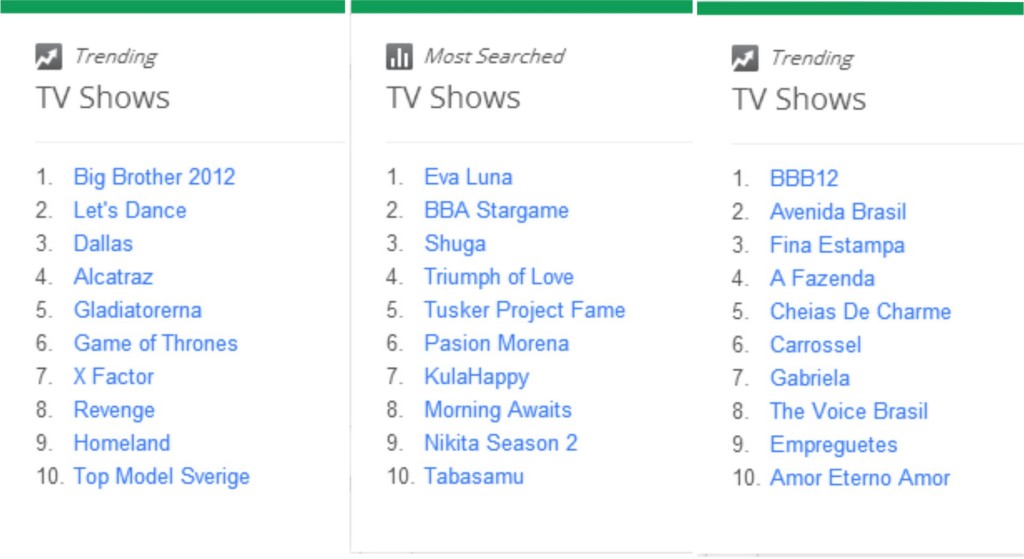Open the Avenida Brasil link

[838, 212]
